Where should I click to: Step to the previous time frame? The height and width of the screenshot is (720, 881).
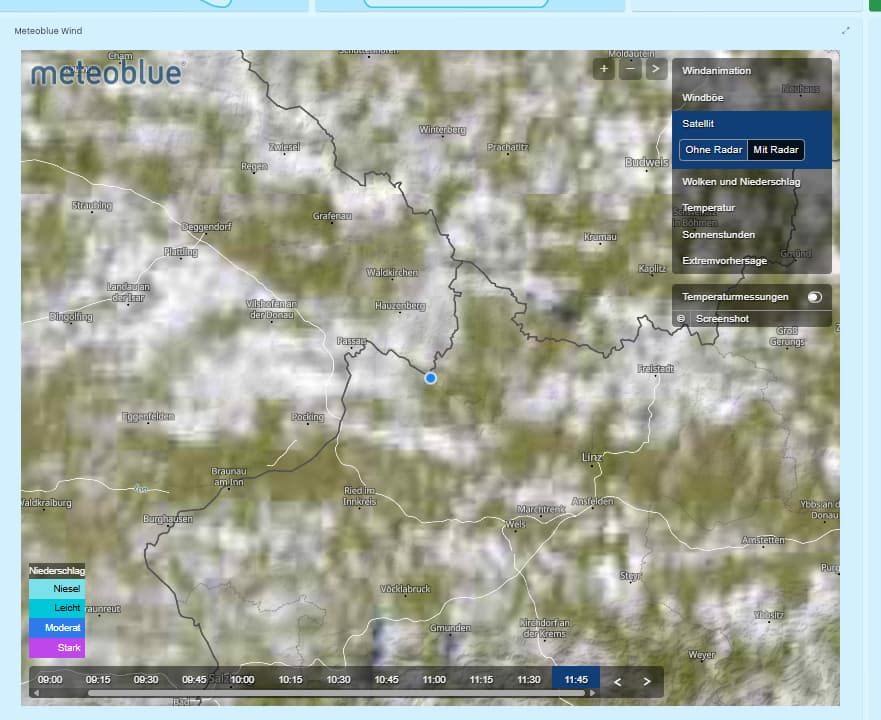tap(617, 681)
